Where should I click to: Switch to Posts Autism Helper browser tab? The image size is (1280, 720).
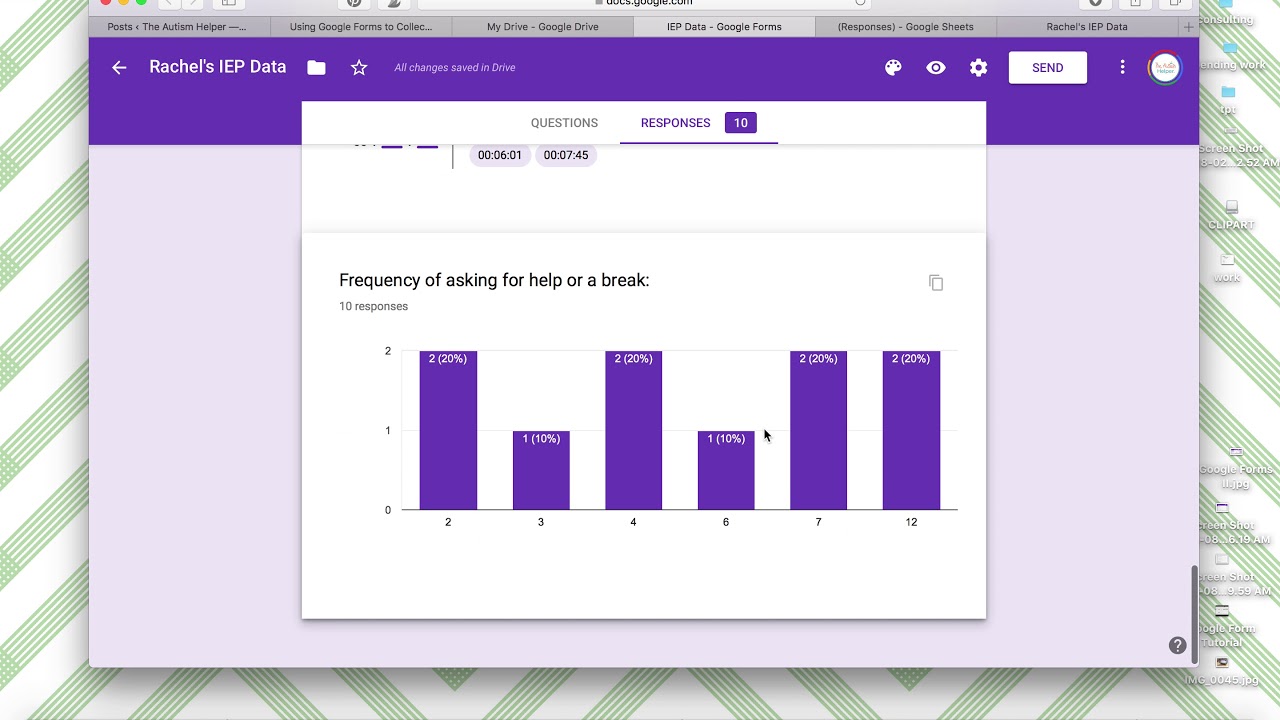coord(177,27)
